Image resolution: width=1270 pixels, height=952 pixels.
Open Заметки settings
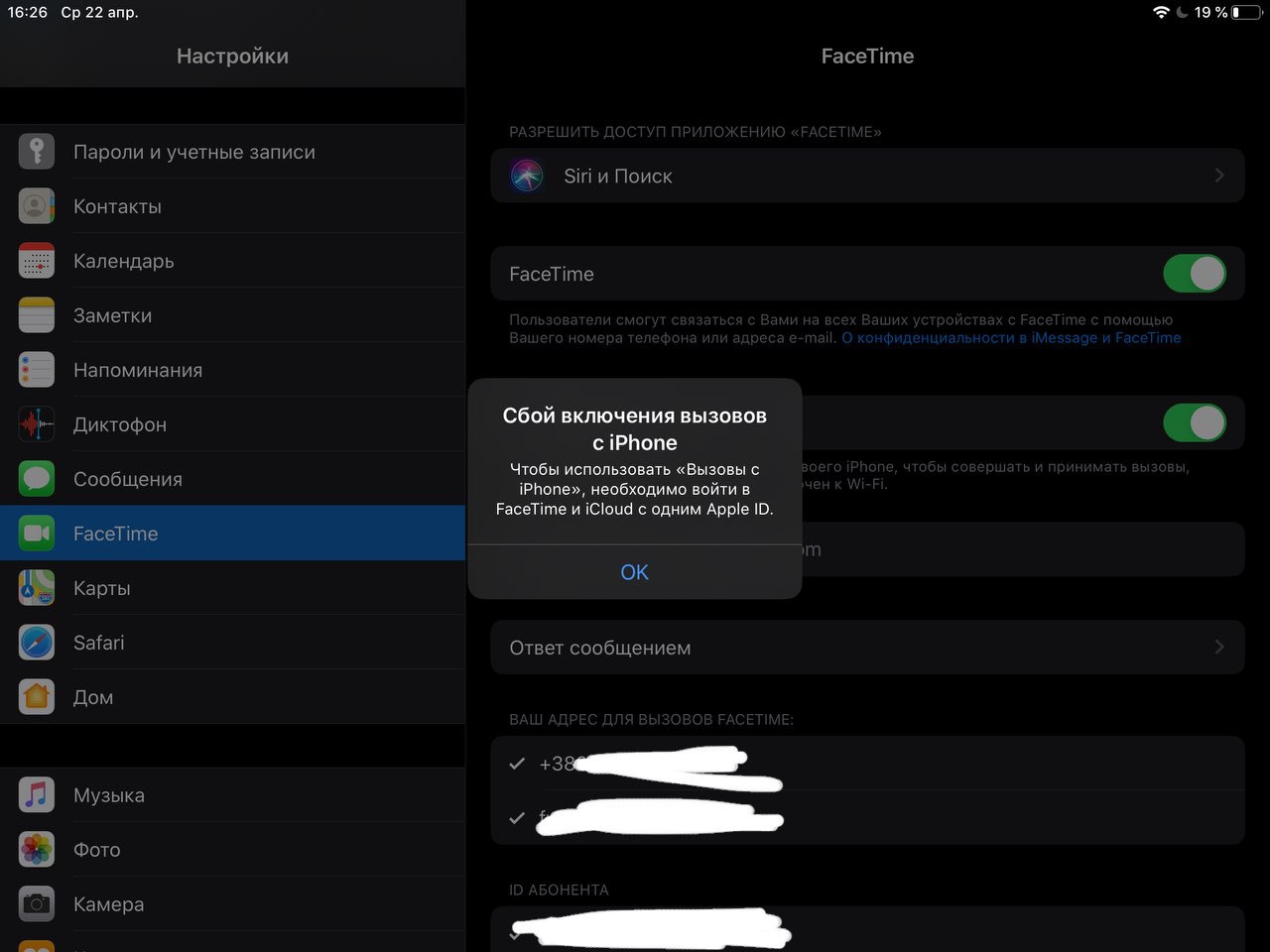click(232, 315)
